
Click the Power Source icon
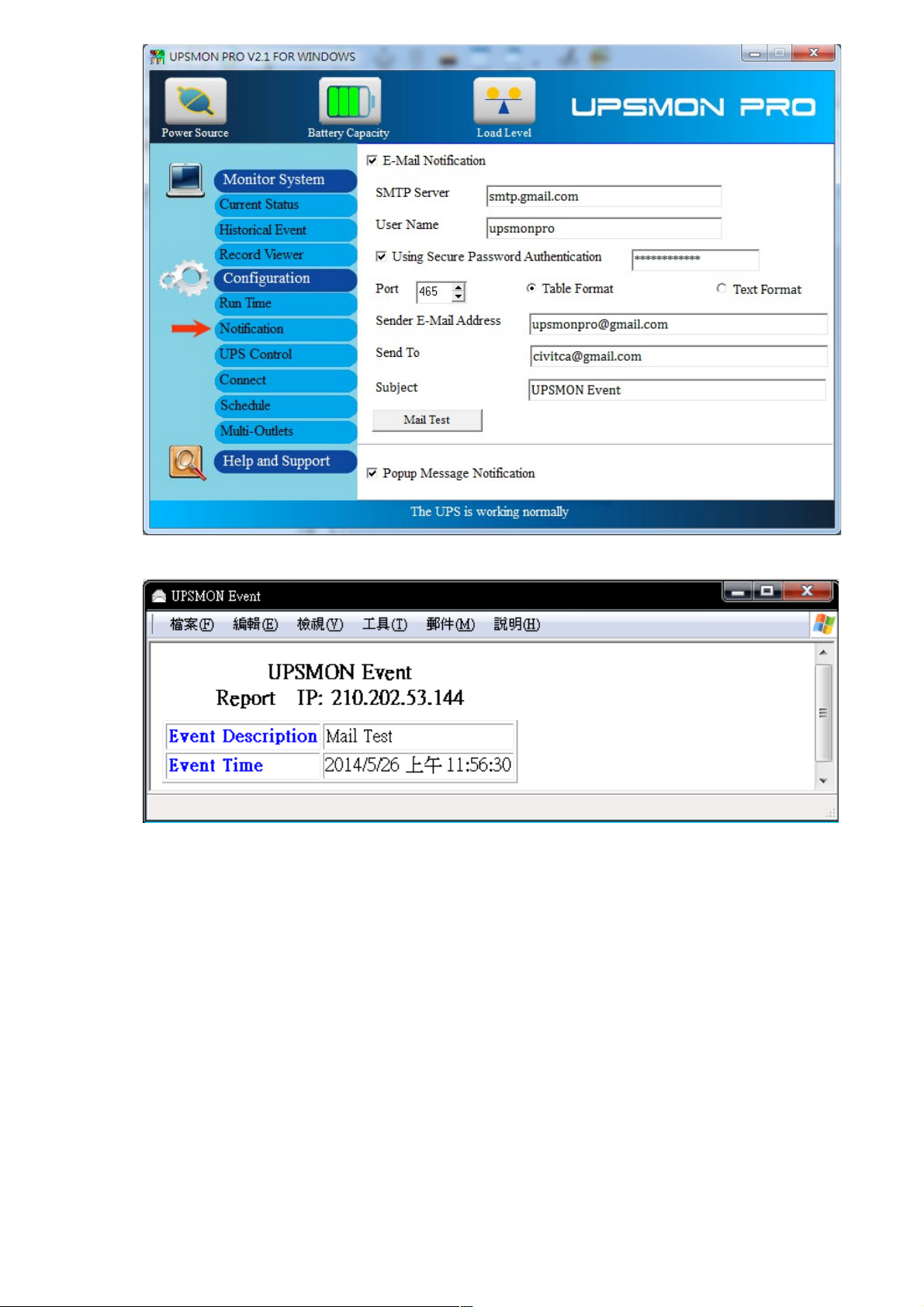(196, 101)
